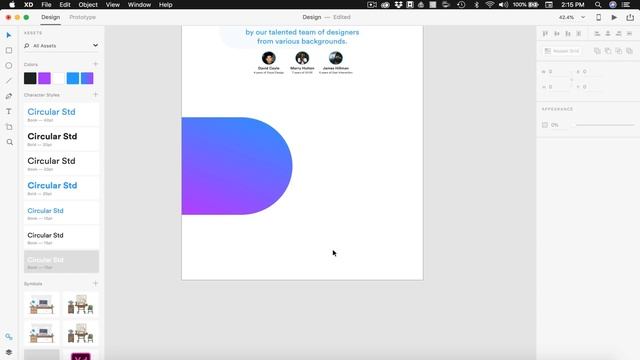The width and height of the screenshot is (640, 360).
Task: Open Spotlight search in menu bar
Action: [x=598, y=5]
